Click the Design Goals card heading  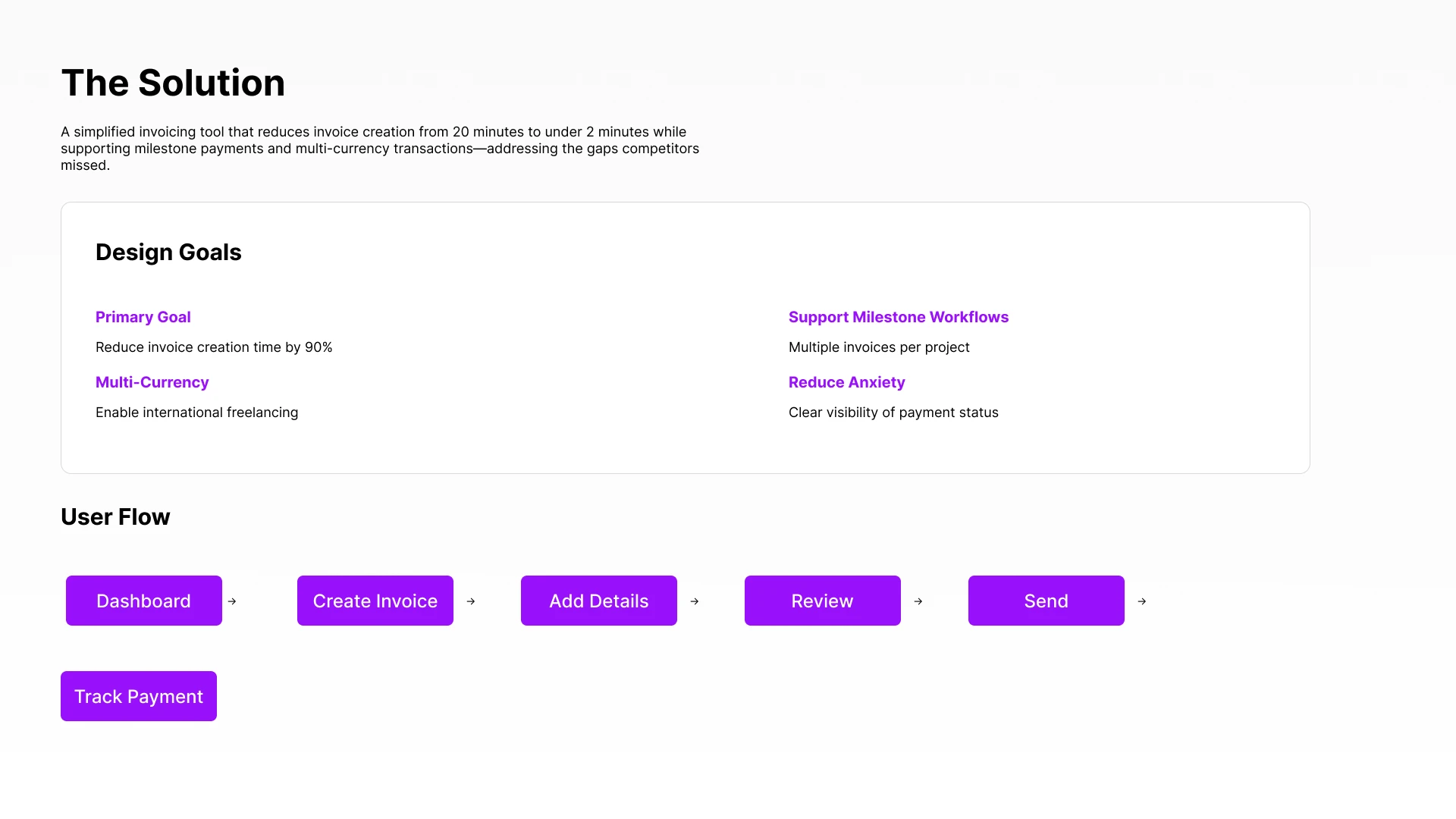point(168,252)
